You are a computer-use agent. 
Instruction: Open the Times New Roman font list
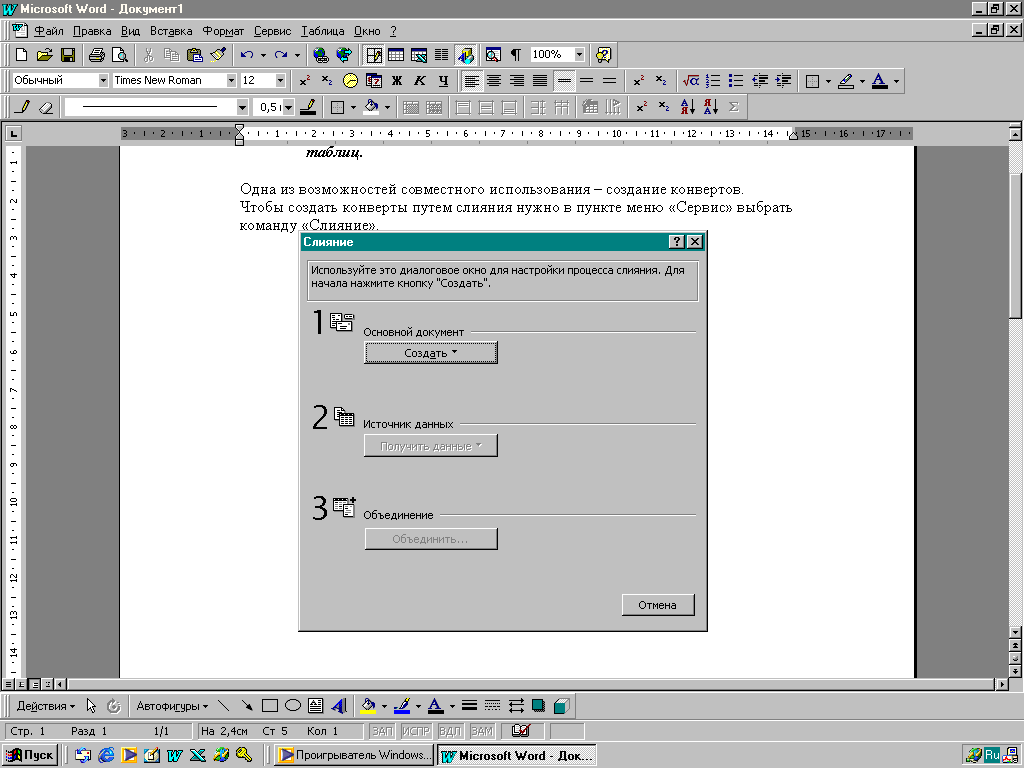[231, 80]
